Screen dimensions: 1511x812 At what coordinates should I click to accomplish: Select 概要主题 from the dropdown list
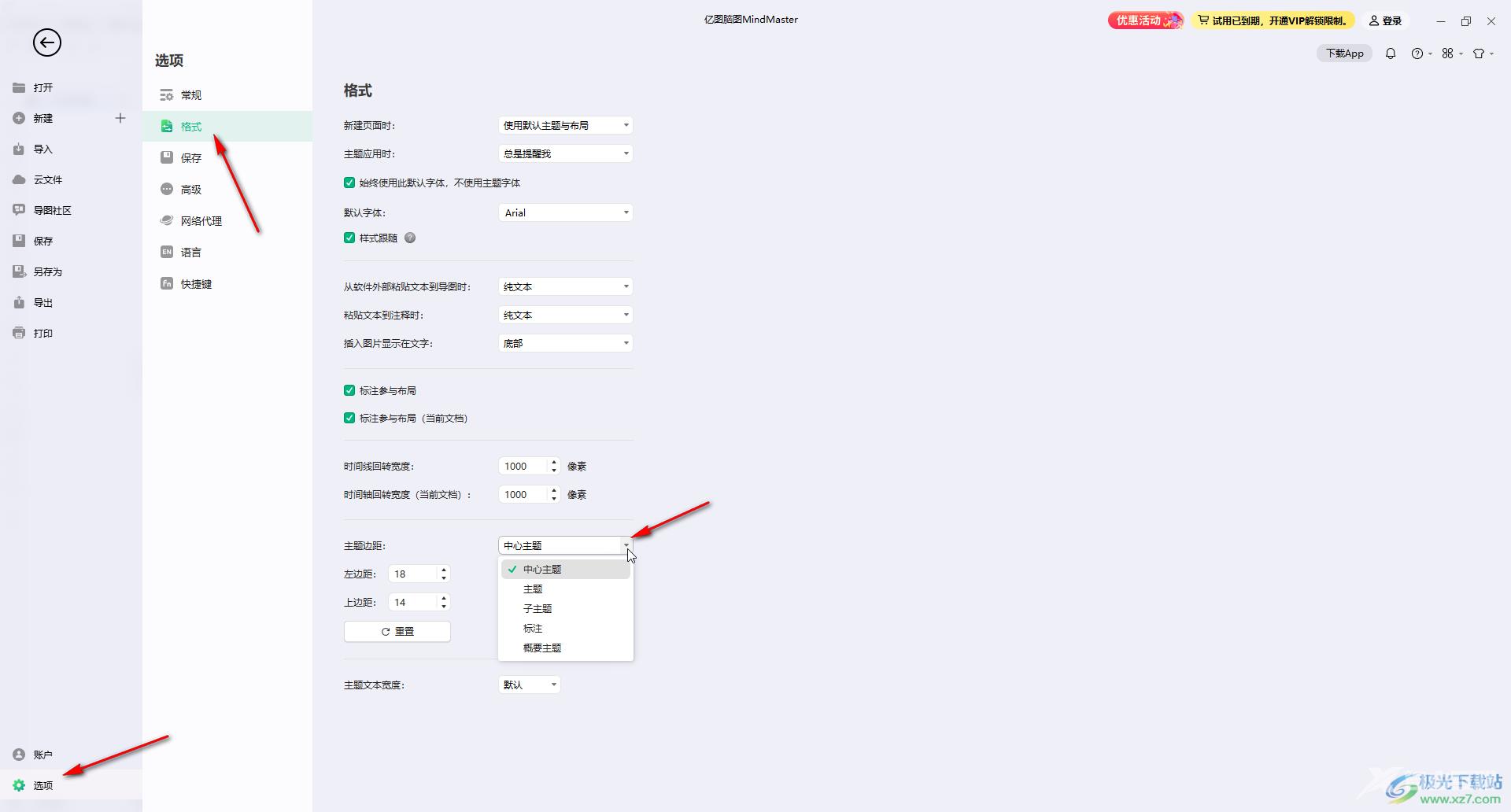point(566,648)
